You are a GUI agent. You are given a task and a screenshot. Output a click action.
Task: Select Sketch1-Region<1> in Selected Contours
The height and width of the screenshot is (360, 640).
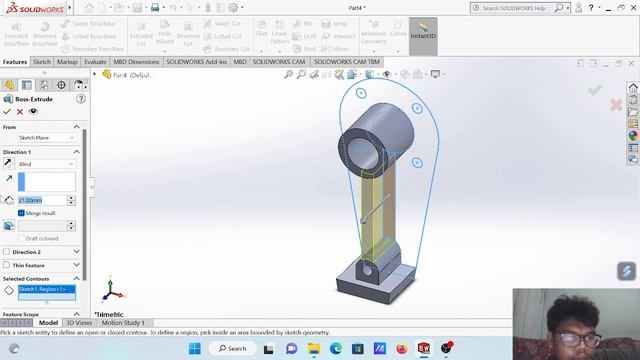[47, 289]
